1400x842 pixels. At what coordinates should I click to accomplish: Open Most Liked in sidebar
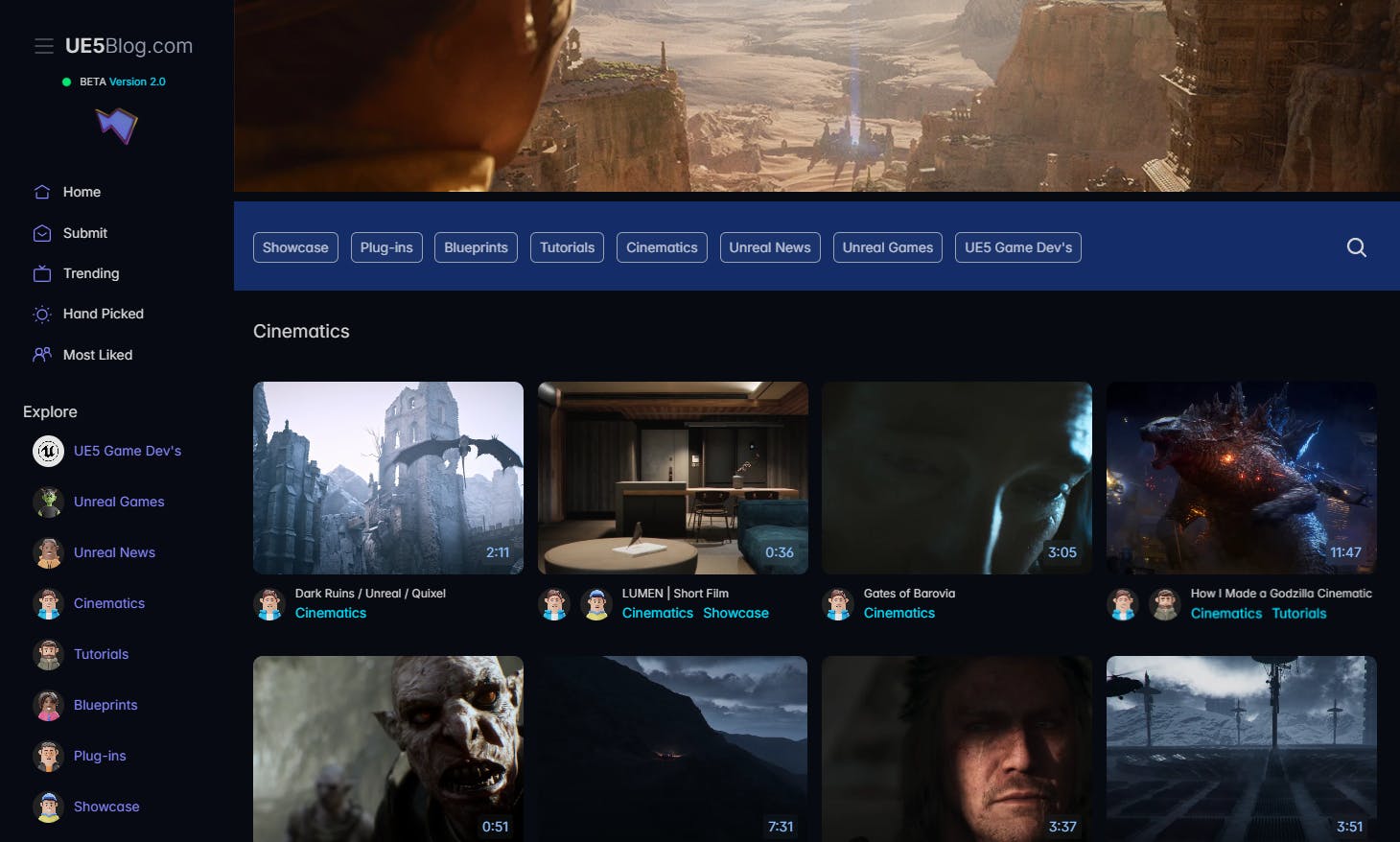pyautogui.click(x=98, y=355)
